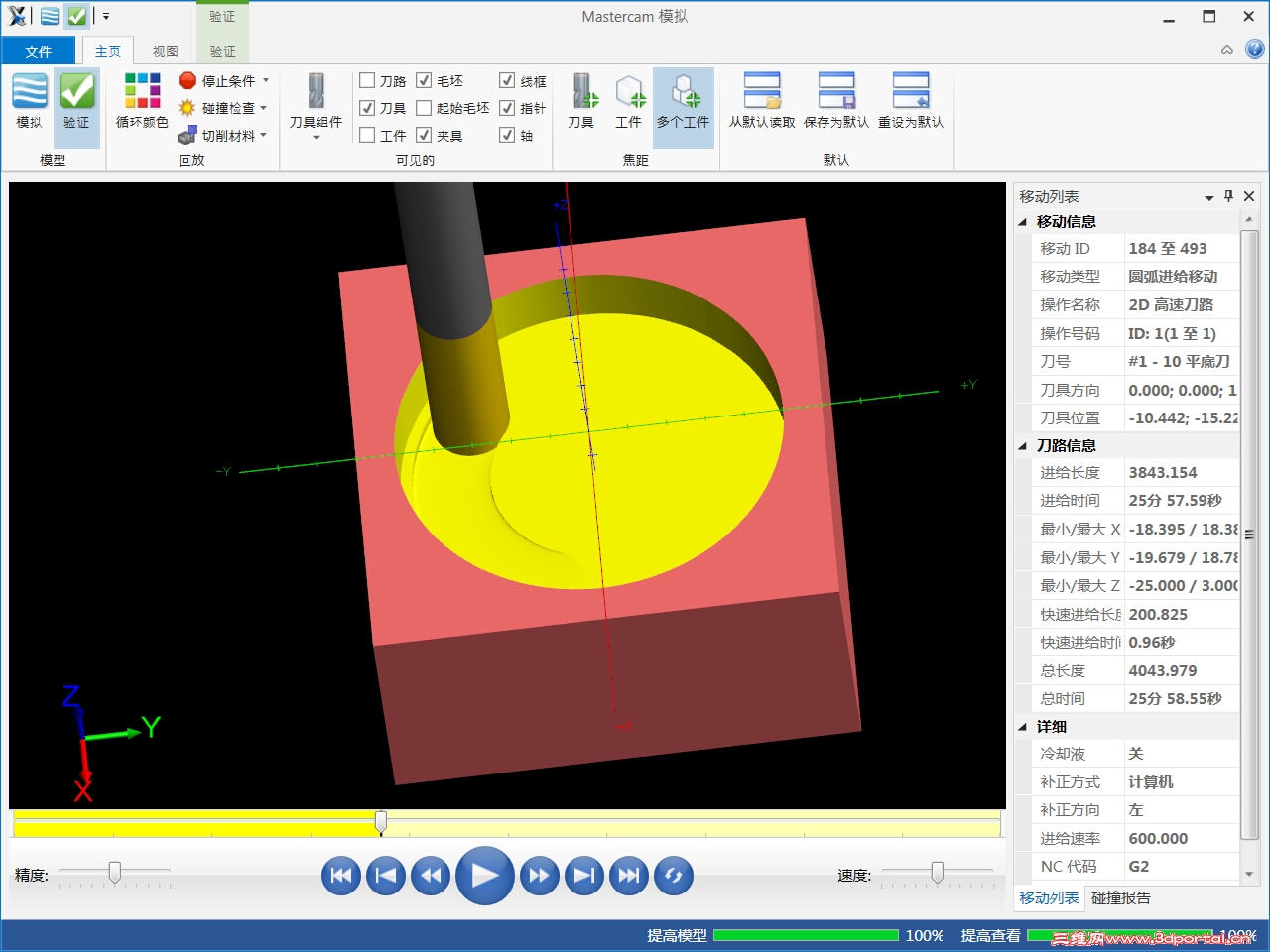
Task: Enable the 刀路 toolpath checkbox
Action: 367,80
